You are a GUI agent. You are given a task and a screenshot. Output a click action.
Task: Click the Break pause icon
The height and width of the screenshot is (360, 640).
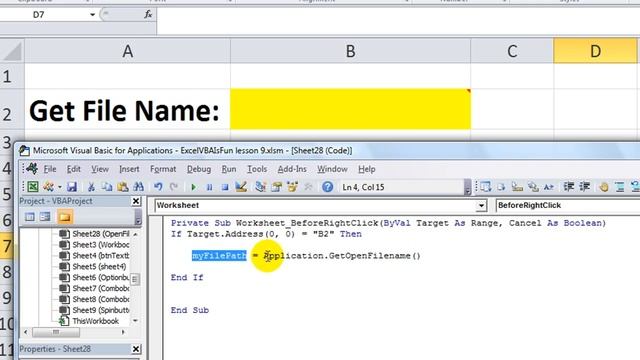click(x=209, y=187)
